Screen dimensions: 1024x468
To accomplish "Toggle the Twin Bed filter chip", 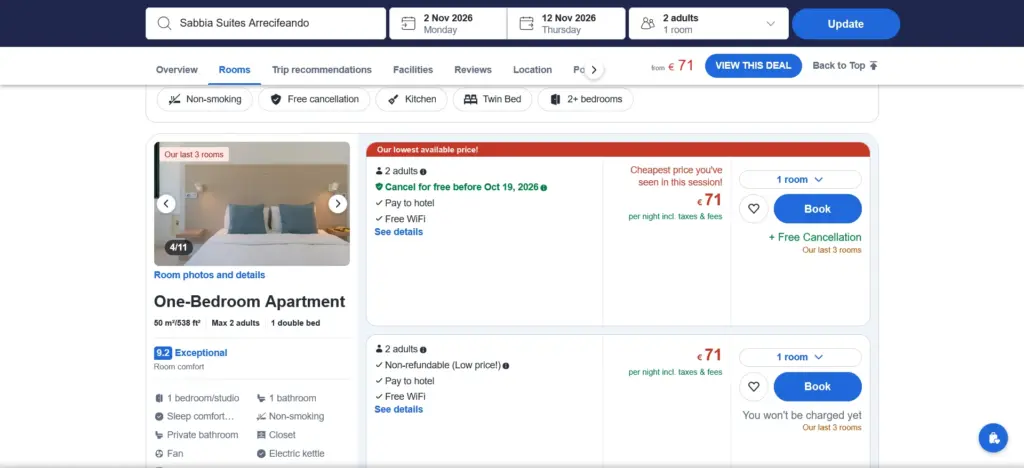I will point(492,99).
